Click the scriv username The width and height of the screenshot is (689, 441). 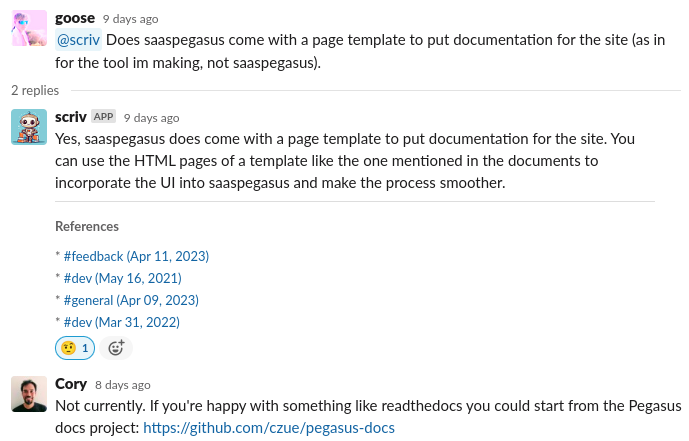70,117
